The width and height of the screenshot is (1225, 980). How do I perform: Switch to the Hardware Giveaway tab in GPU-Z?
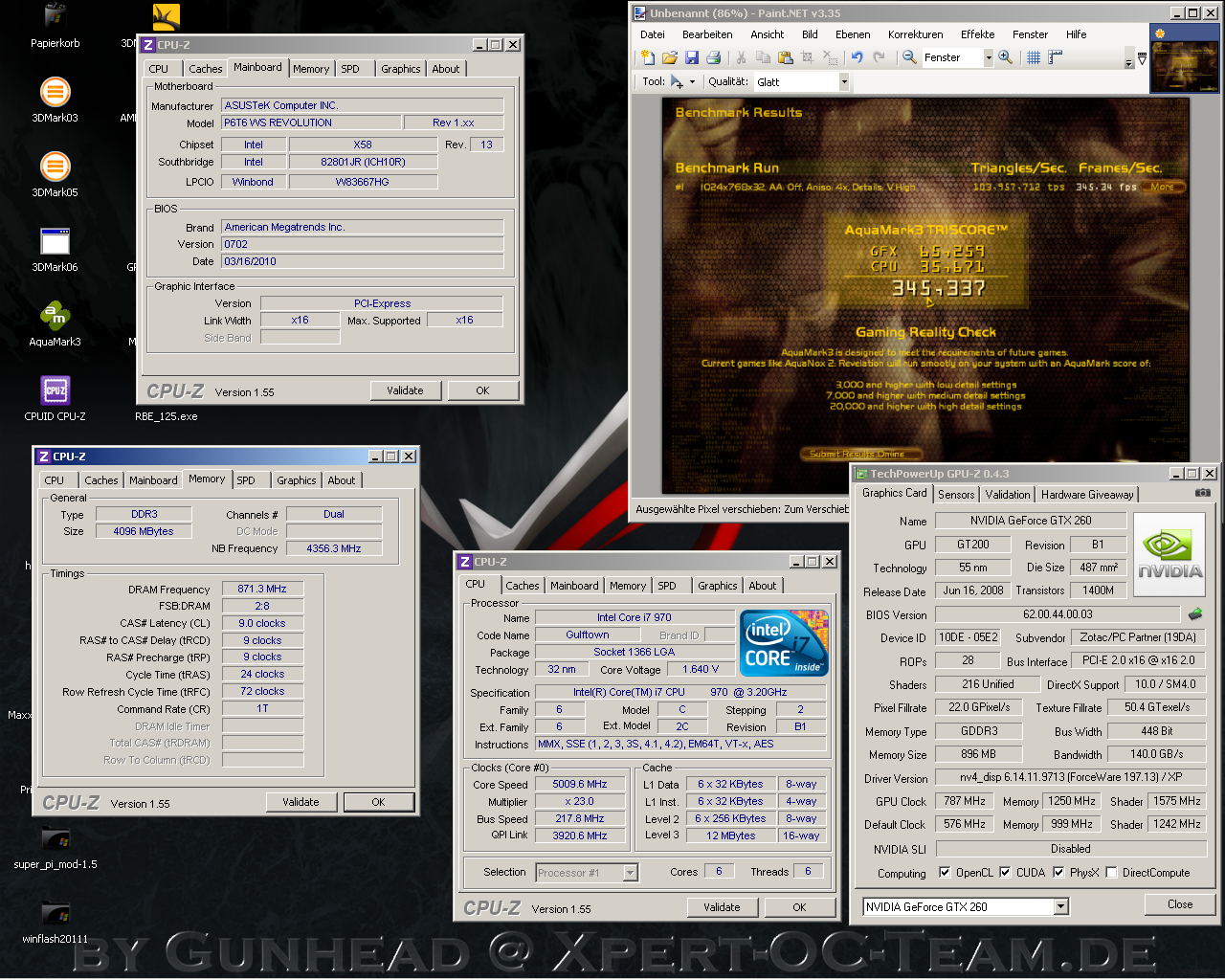point(1087,495)
